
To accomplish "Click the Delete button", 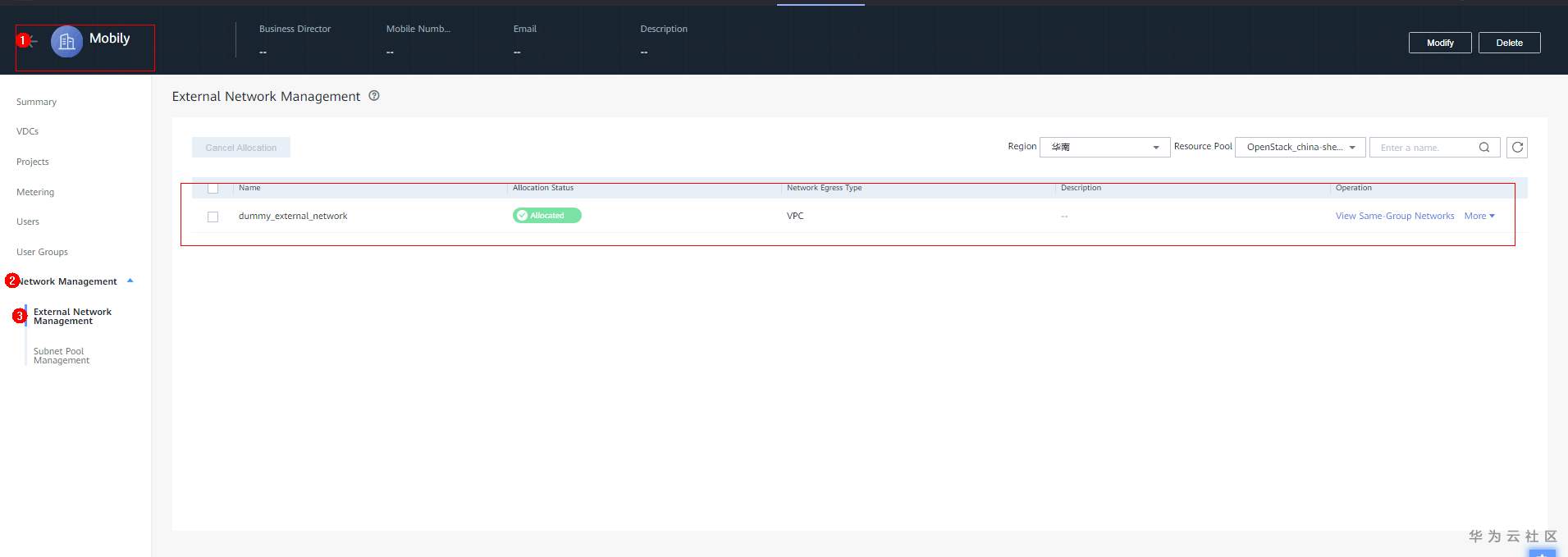I will [1509, 43].
